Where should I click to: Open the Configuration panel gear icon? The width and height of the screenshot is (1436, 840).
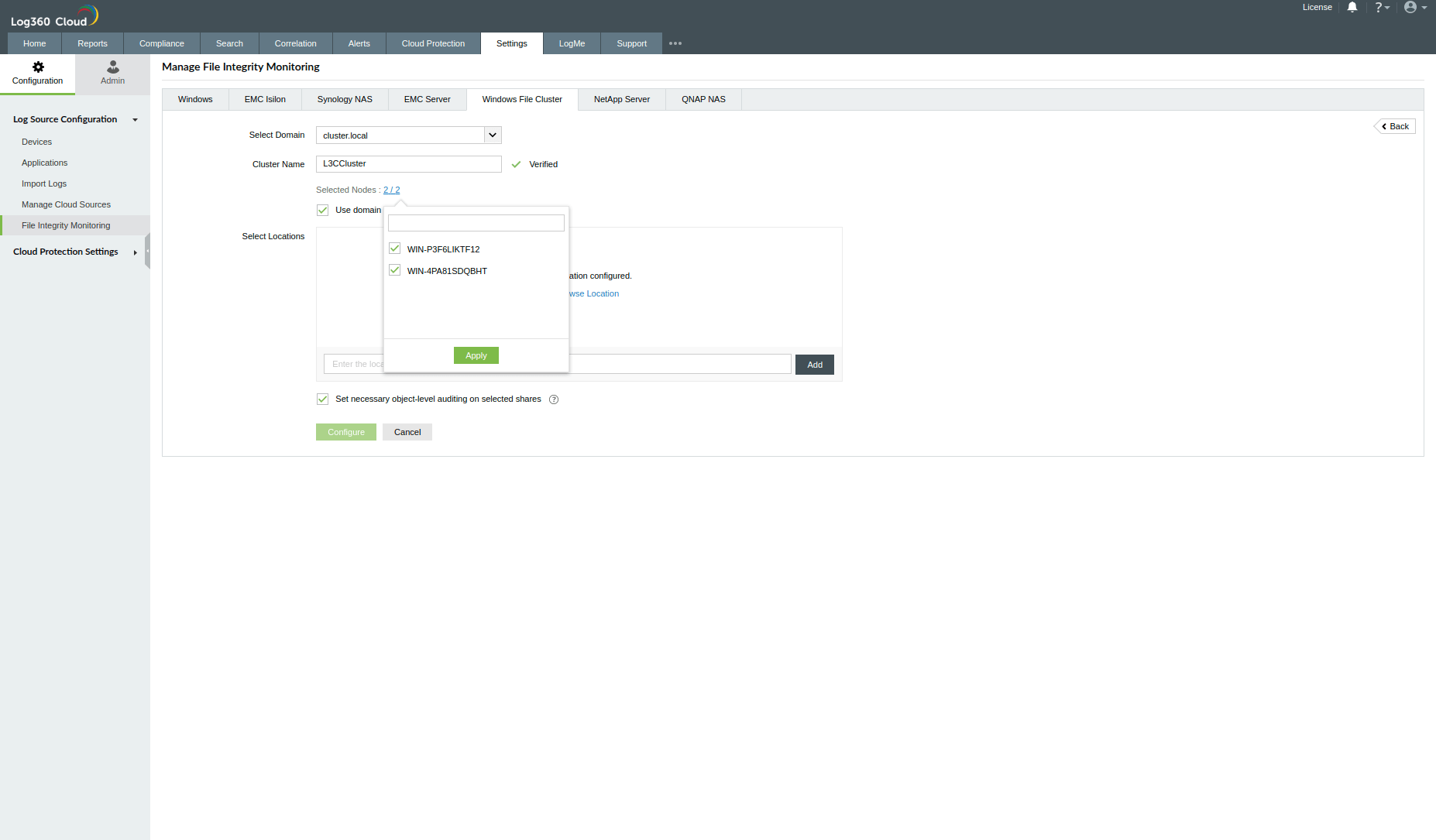[x=37, y=74]
